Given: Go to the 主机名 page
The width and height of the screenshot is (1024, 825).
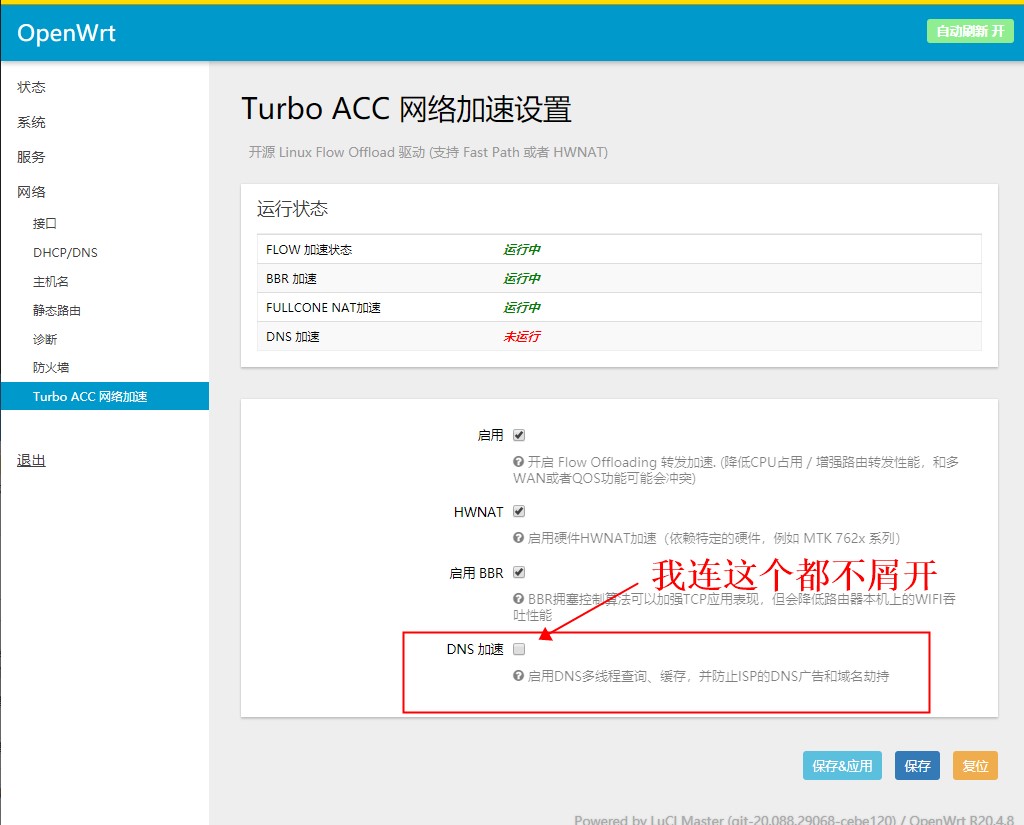Looking at the screenshot, I should [x=51, y=282].
